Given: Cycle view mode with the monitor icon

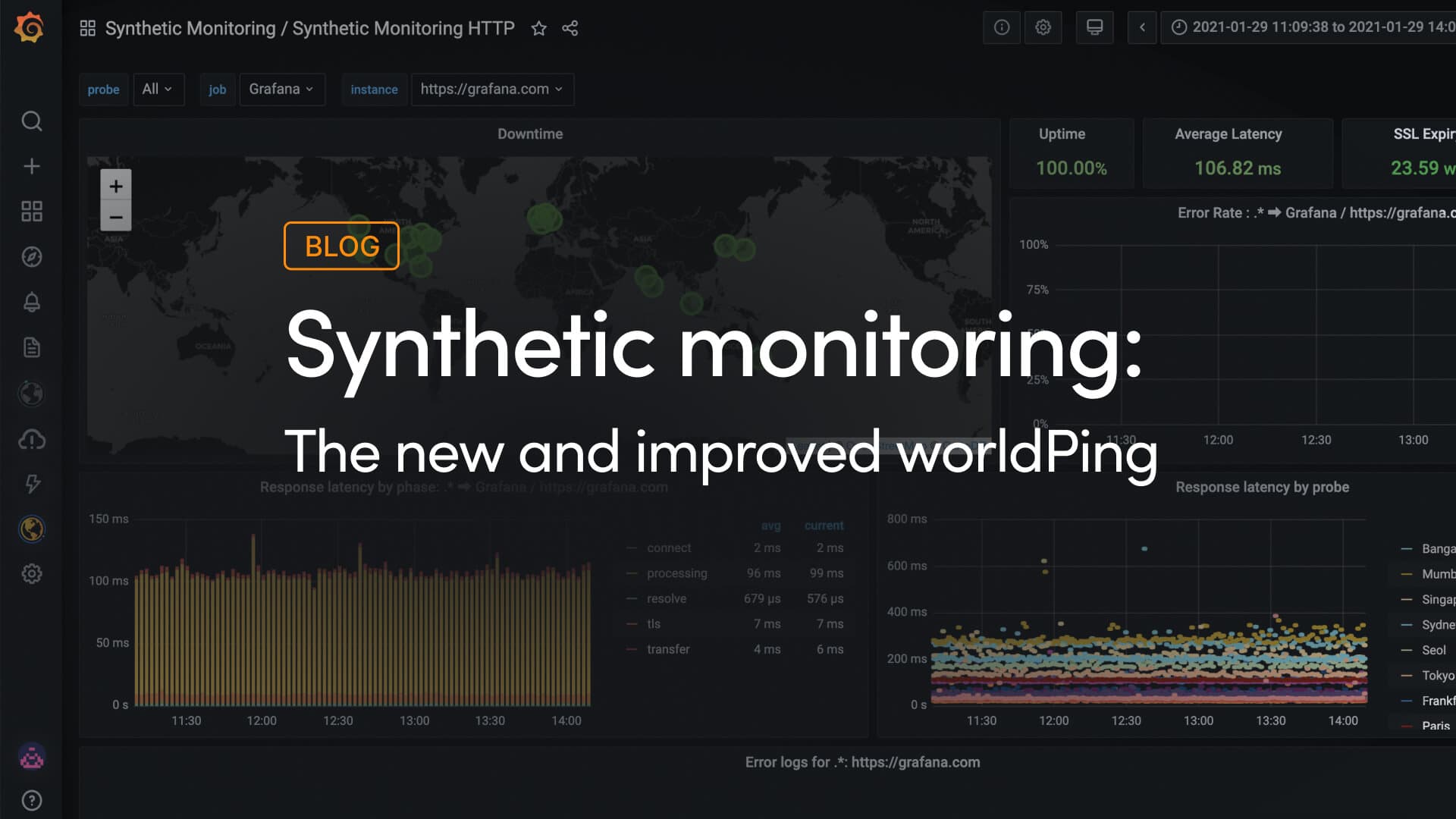Looking at the screenshot, I should (x=1094, y=27).
